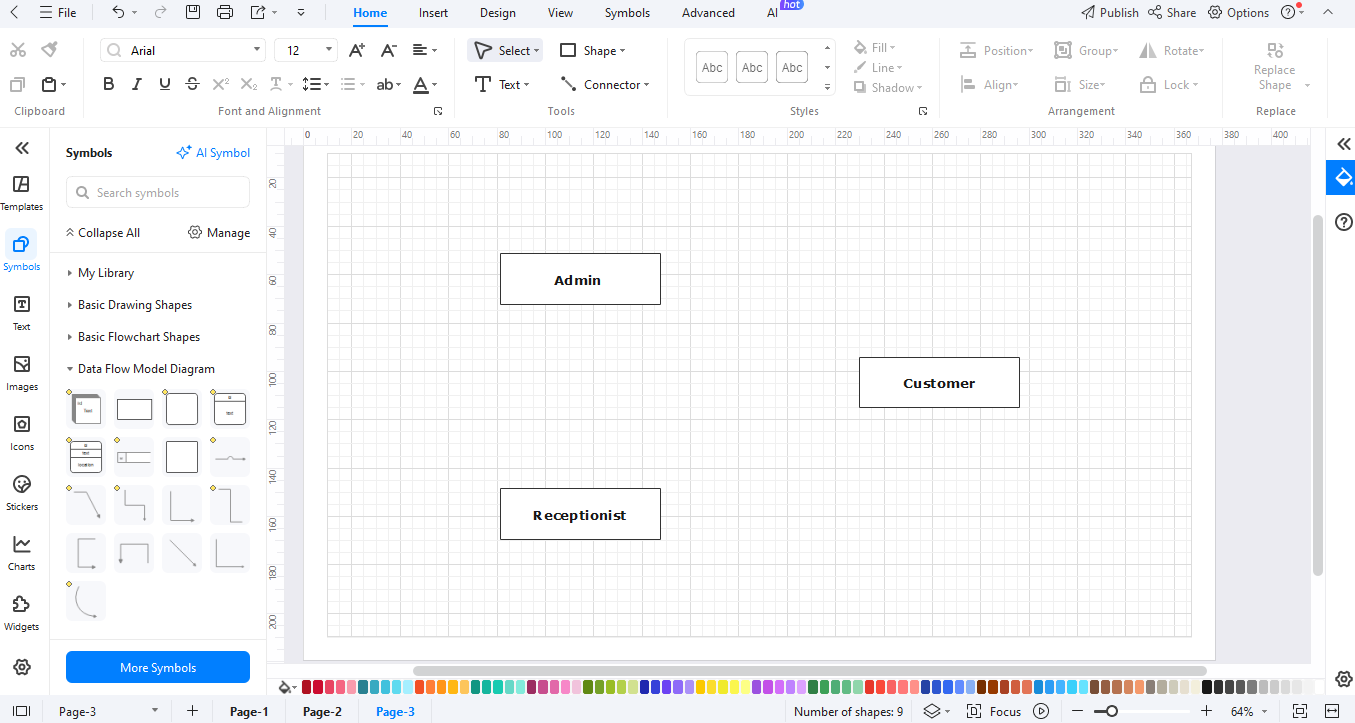1355x723 pixels.
Task: Click the Publish button
Action: [x=1110, y=13]
